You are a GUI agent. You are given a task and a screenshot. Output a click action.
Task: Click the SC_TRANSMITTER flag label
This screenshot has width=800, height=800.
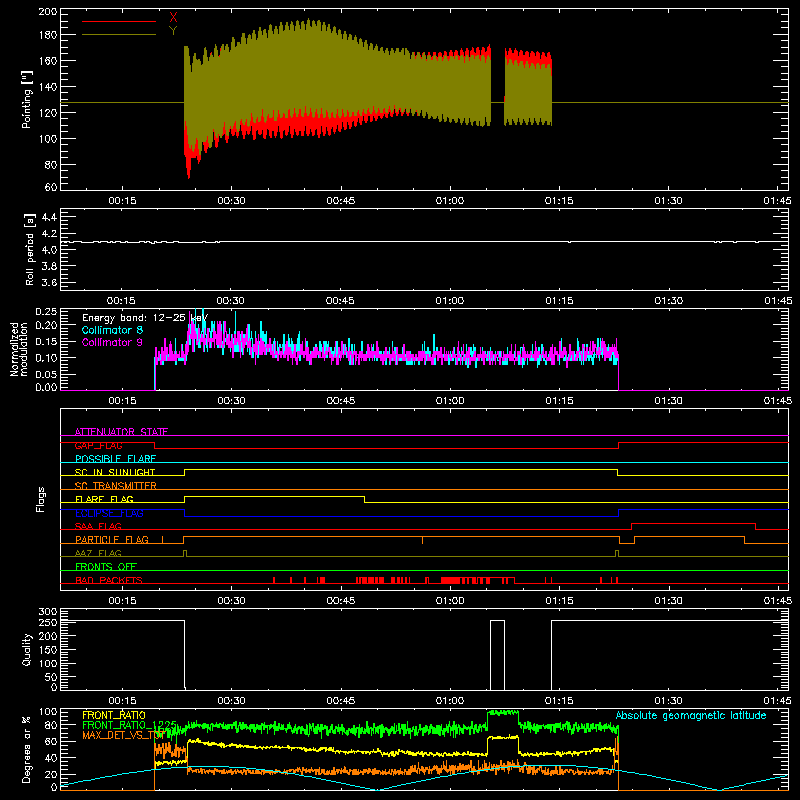click(x=116, y=486)
